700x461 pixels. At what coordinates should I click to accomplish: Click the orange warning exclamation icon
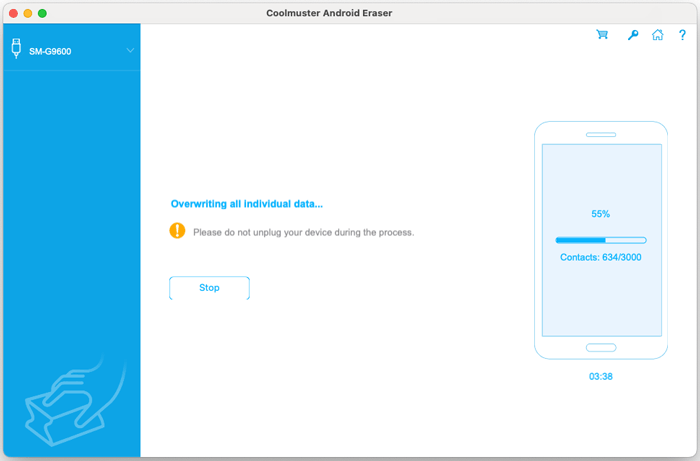[177, 231]
